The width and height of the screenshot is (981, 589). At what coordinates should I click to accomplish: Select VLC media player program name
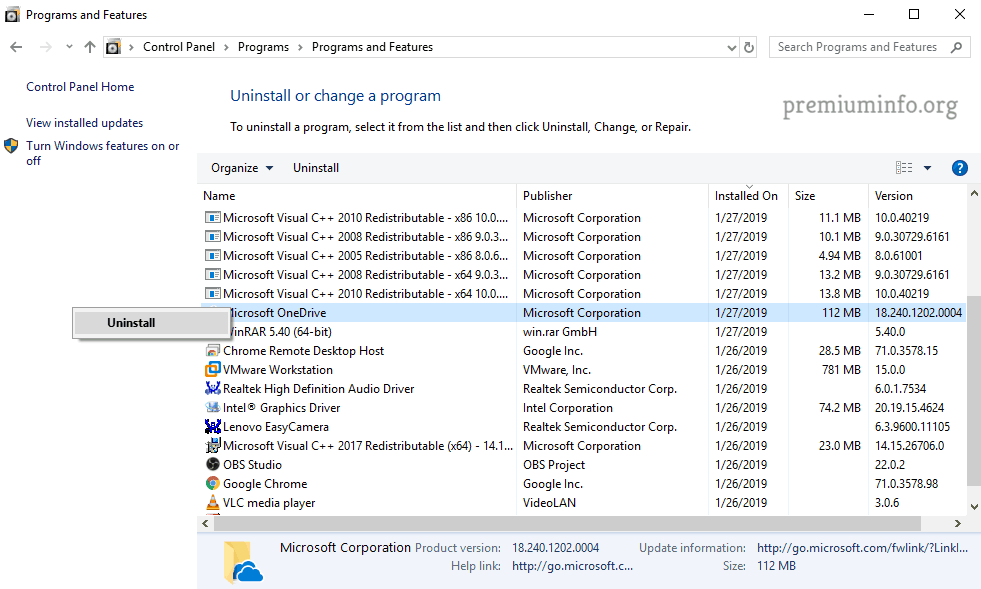pos(269,503)
